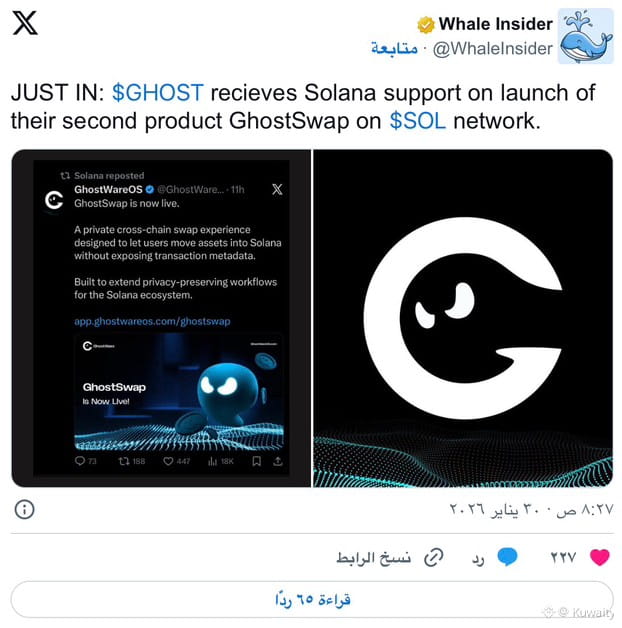Image resolution: width=622 pixels, height=628 pixels.
Task: Open the @WhaleInsider handle link
Action: point(493,49)
